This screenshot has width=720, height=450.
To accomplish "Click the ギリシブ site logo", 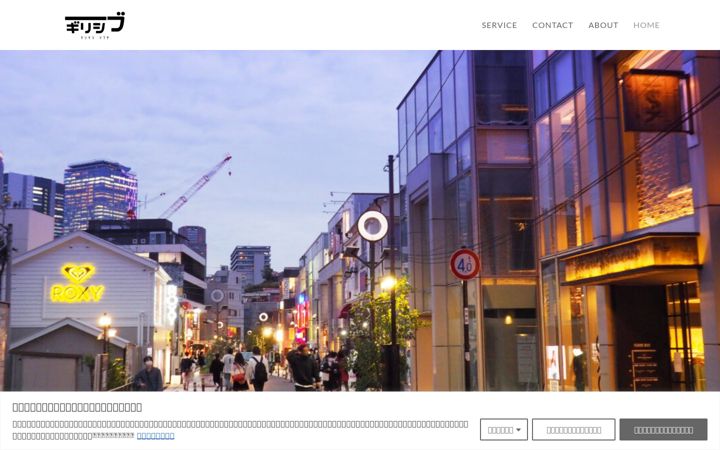I will point(95,25).
